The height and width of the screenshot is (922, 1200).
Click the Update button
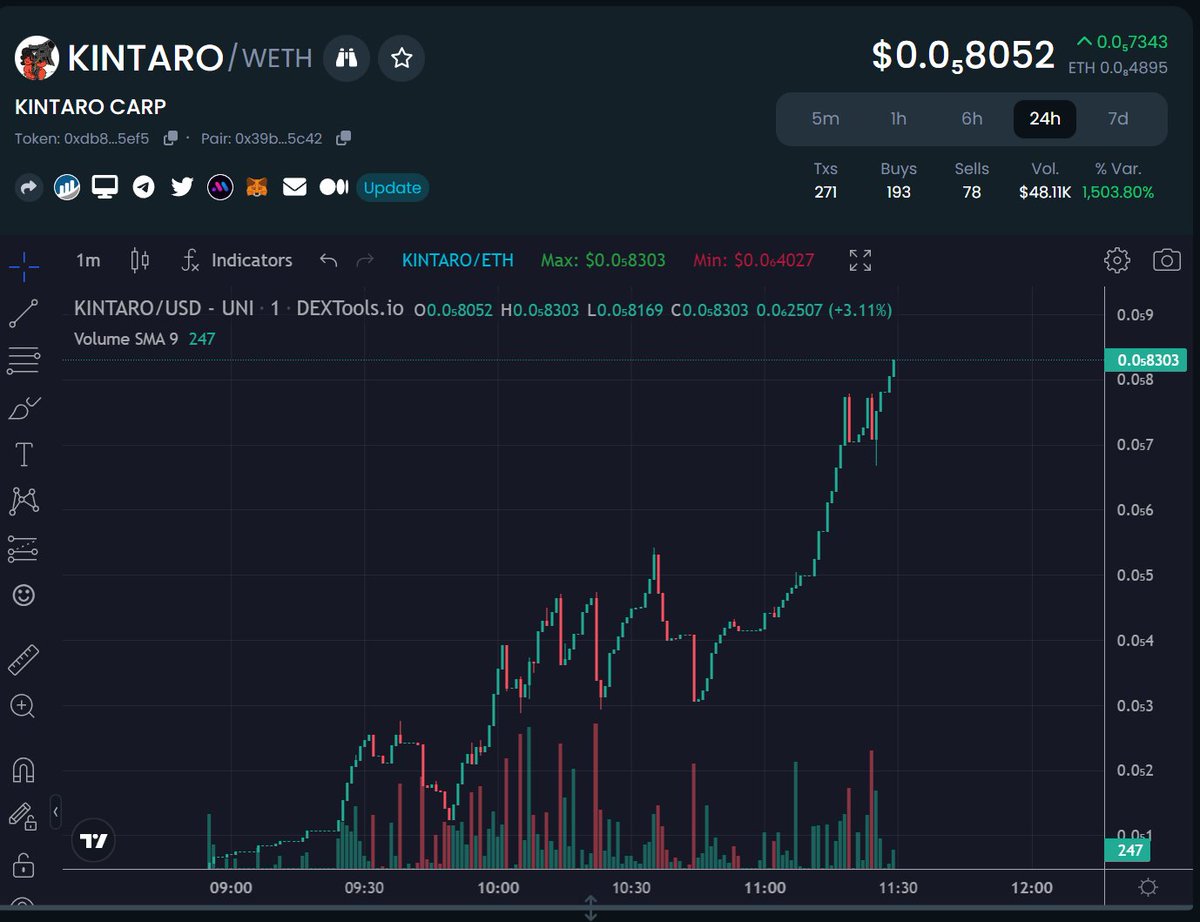pyautogui.click(x=392, y=188)
